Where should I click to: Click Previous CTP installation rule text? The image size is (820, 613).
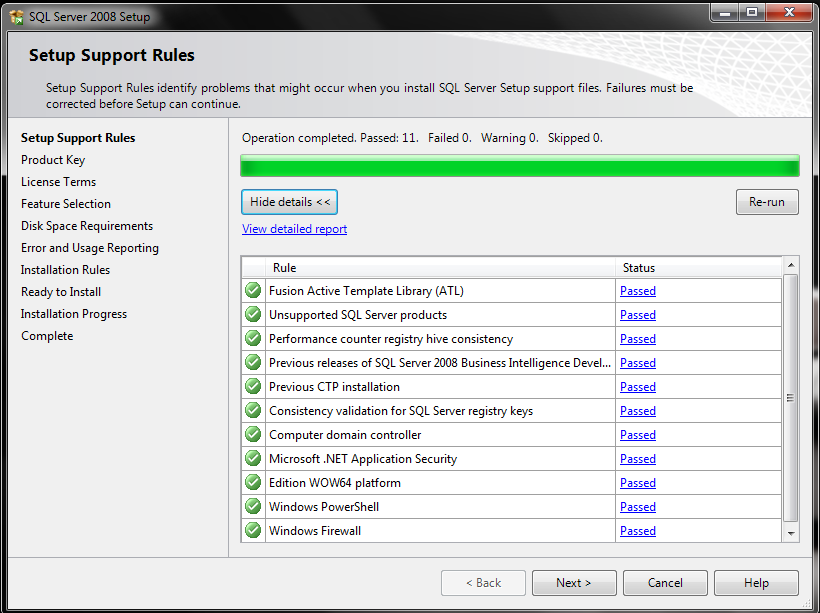[x=334, y=387]
